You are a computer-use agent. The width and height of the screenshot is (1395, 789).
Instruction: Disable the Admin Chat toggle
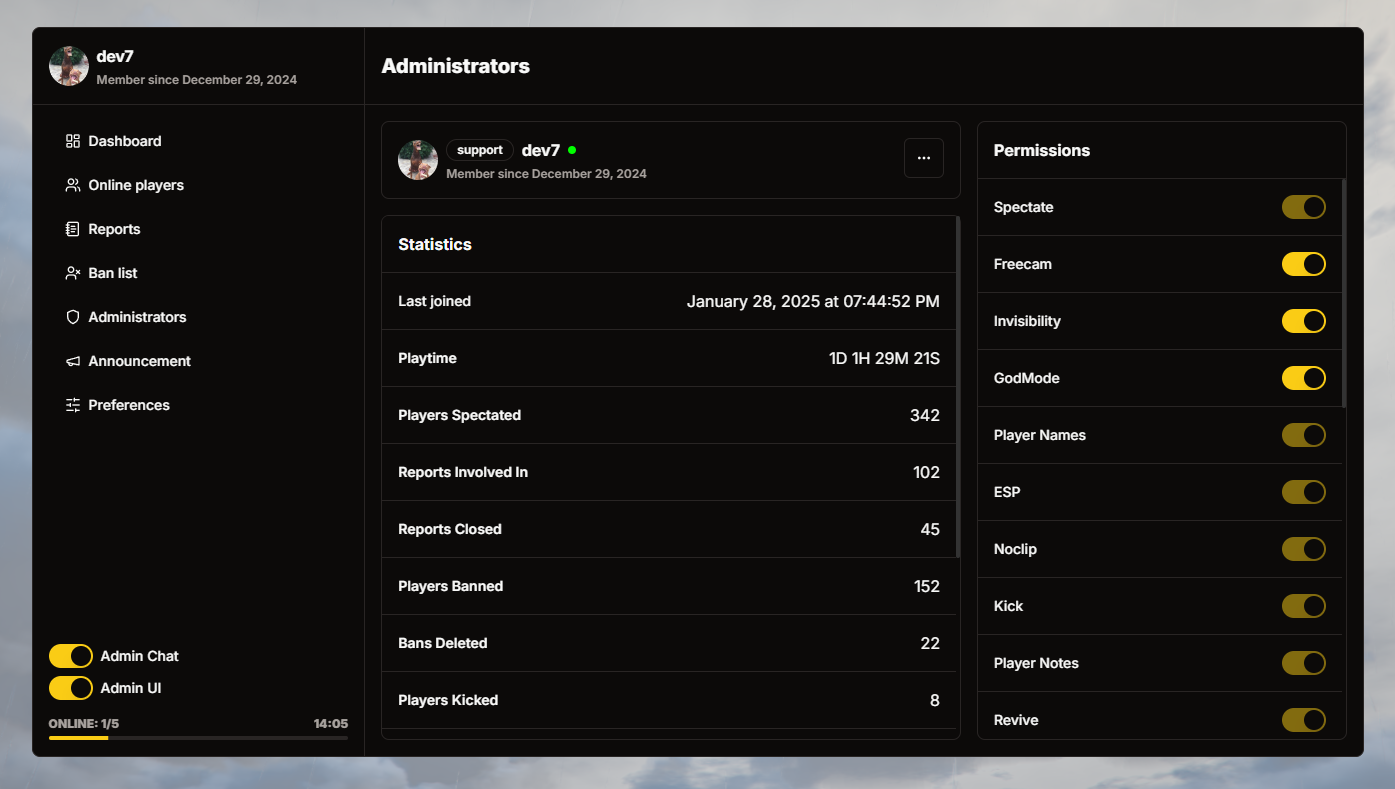[70, 656]
